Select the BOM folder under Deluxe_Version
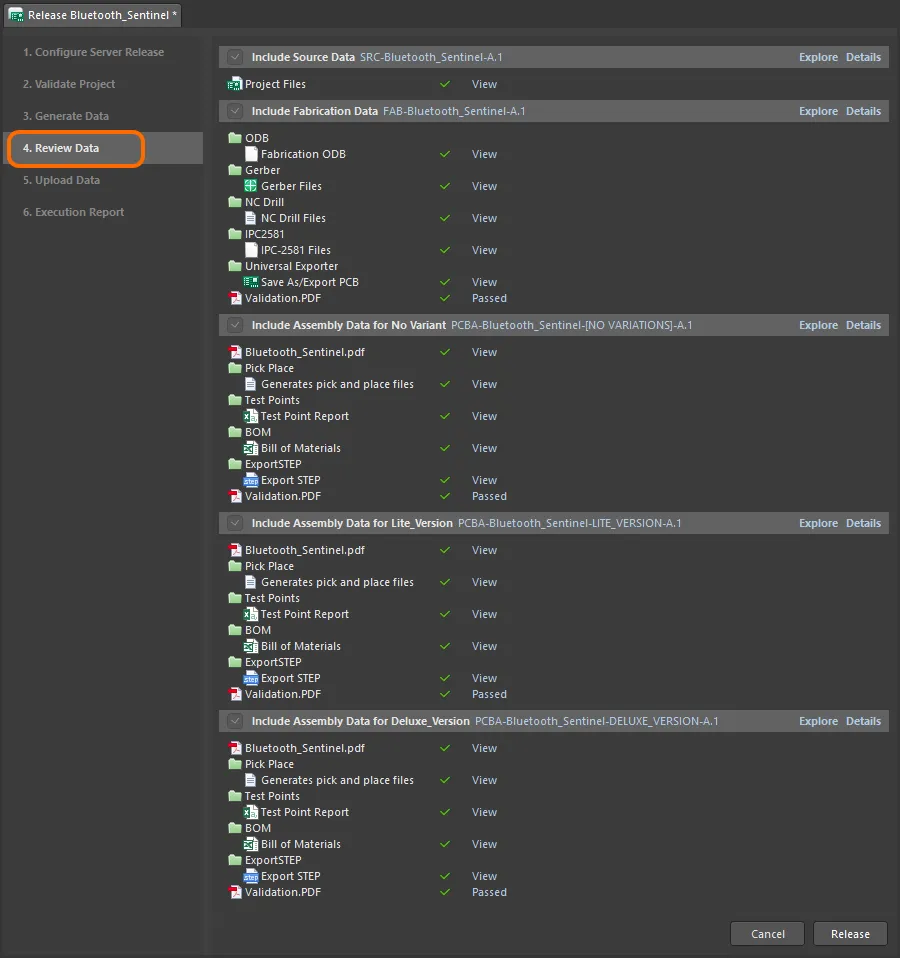Screen dimensions: 900x958 click(235, 829)
